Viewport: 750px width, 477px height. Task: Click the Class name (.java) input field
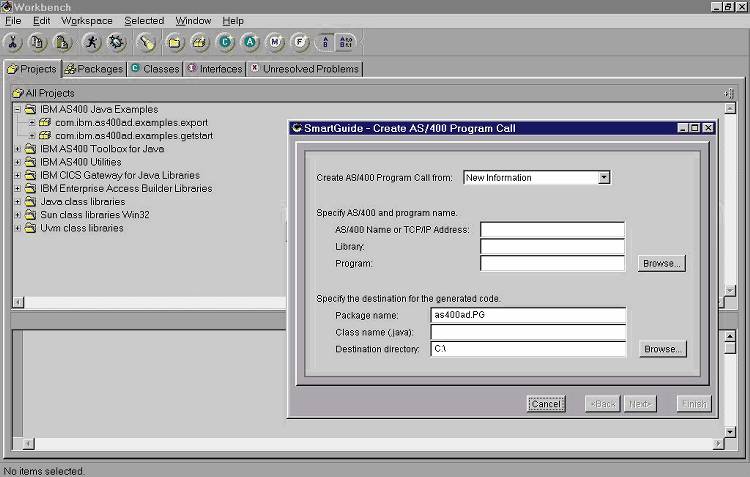[528, 332]
